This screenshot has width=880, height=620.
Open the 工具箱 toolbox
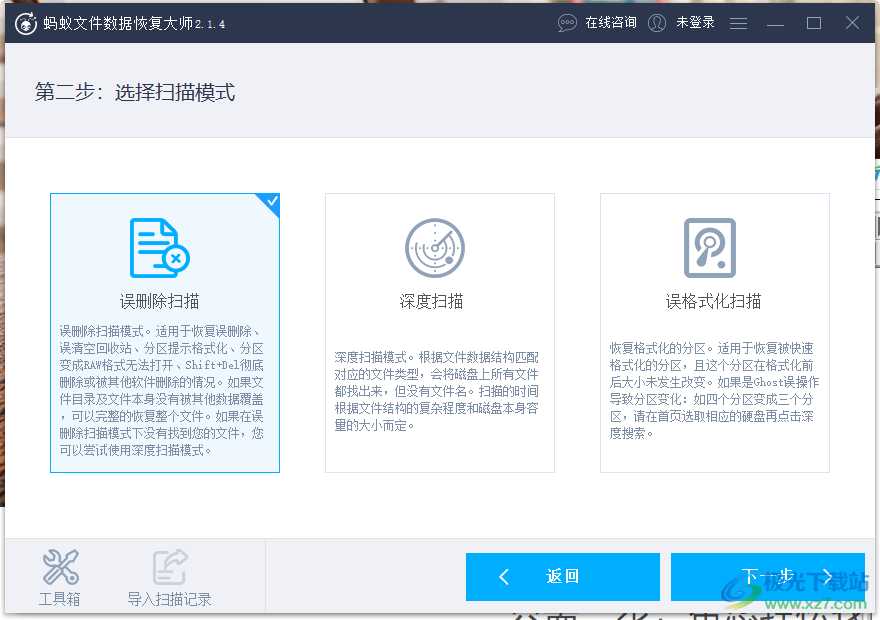[58, 577]
